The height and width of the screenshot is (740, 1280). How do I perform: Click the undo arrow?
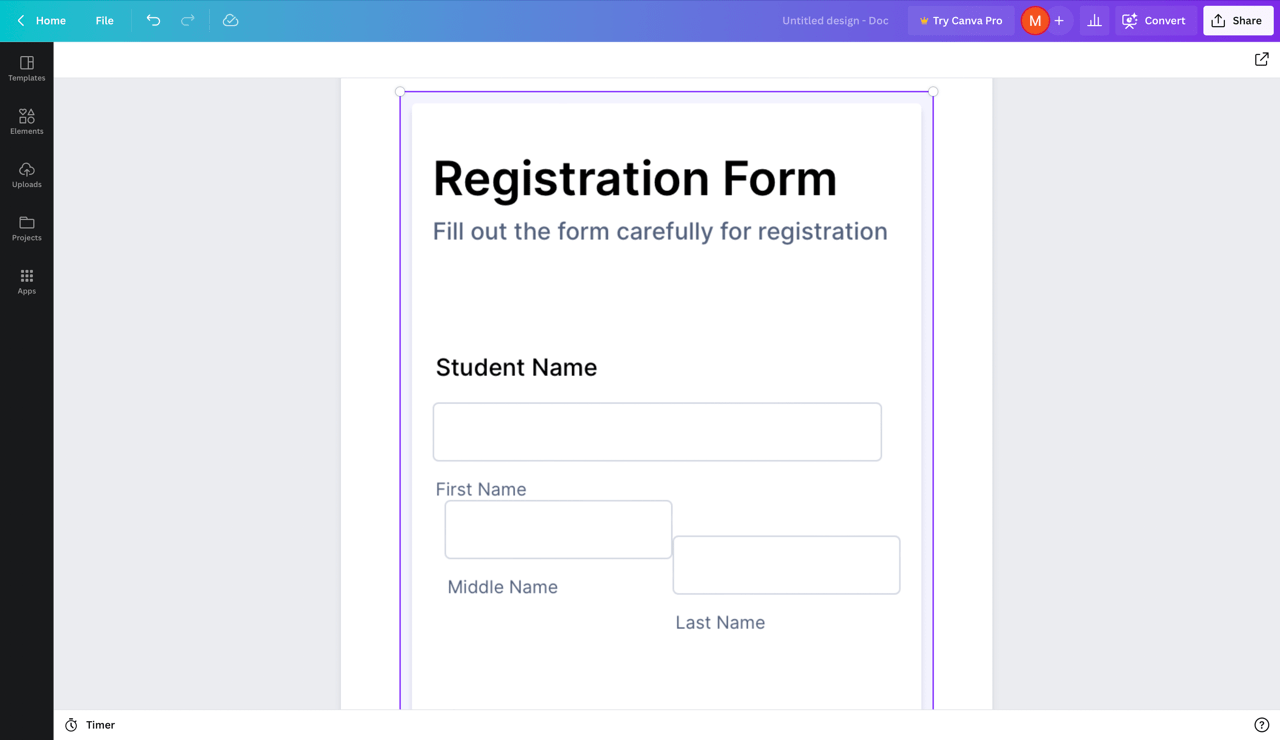coord(153,20)
